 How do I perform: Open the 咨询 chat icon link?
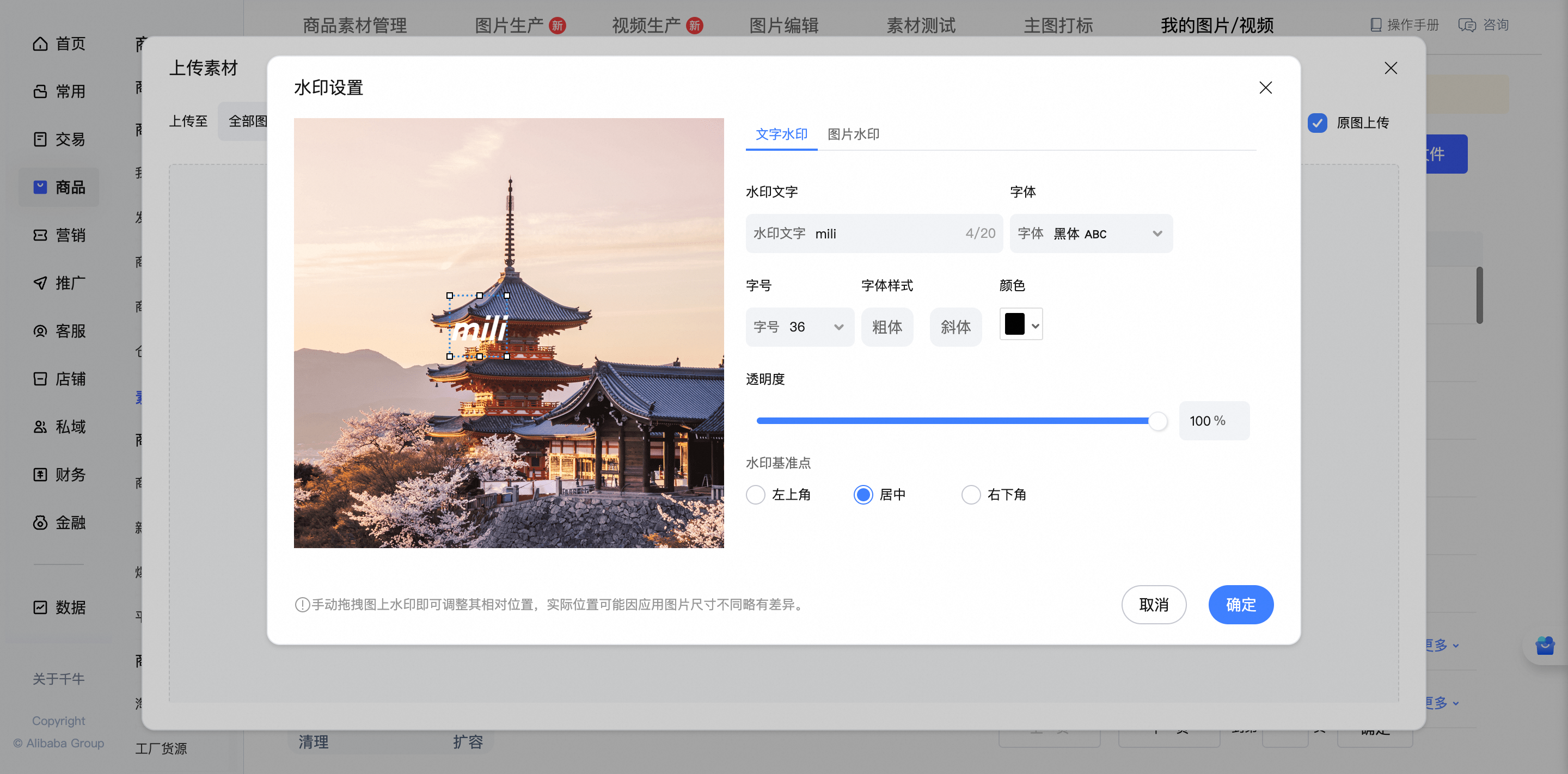[1484, 25]
